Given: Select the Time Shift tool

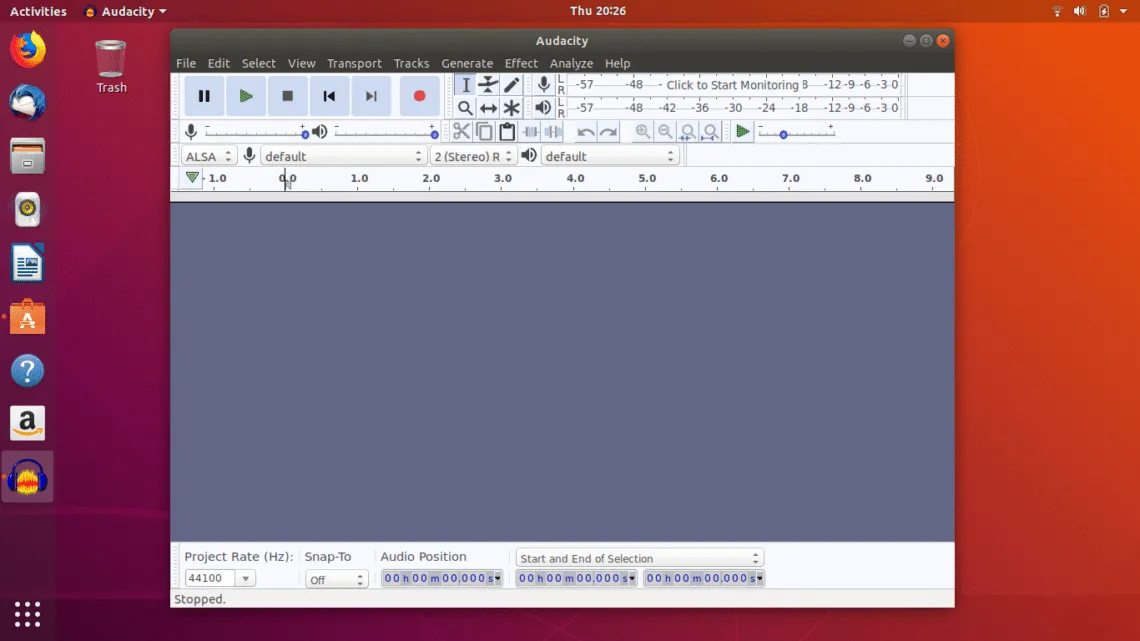Looking at the screenshot, I should 488,108.
